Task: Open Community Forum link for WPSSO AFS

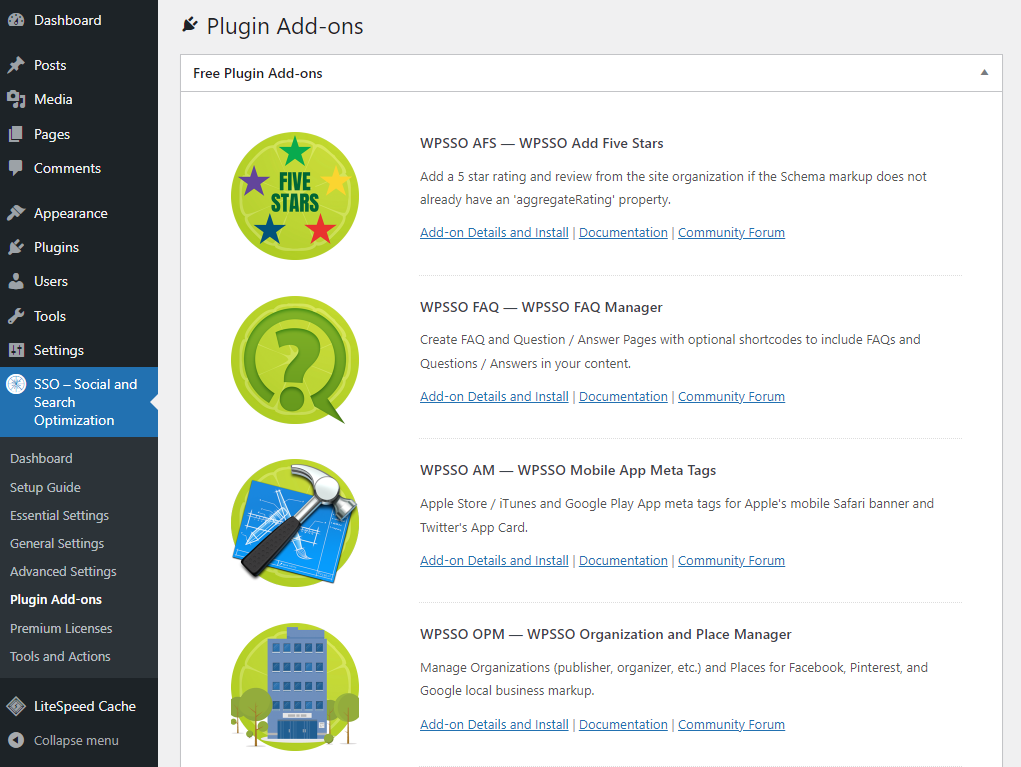Action: click(x=731, y=232)
